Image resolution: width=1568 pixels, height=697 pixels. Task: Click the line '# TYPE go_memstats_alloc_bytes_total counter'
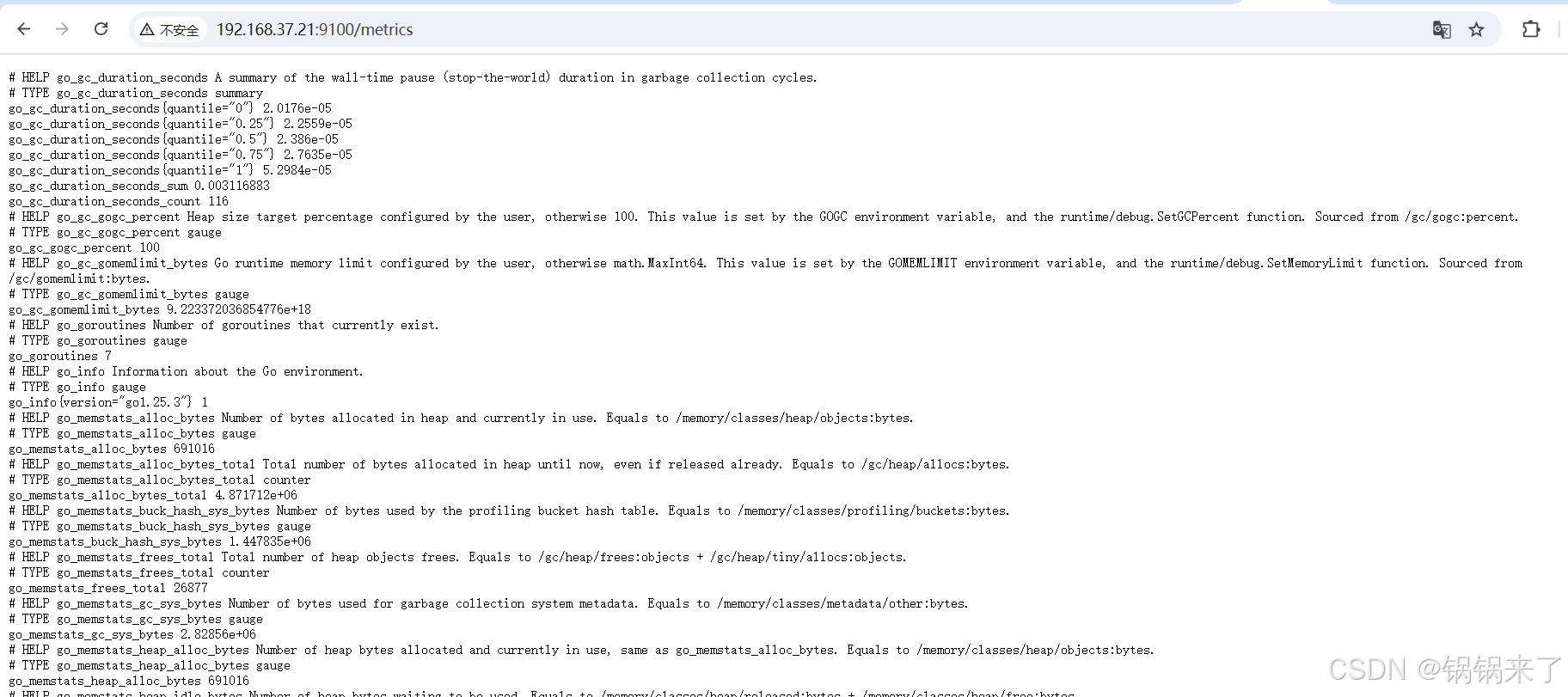[160, 480]
